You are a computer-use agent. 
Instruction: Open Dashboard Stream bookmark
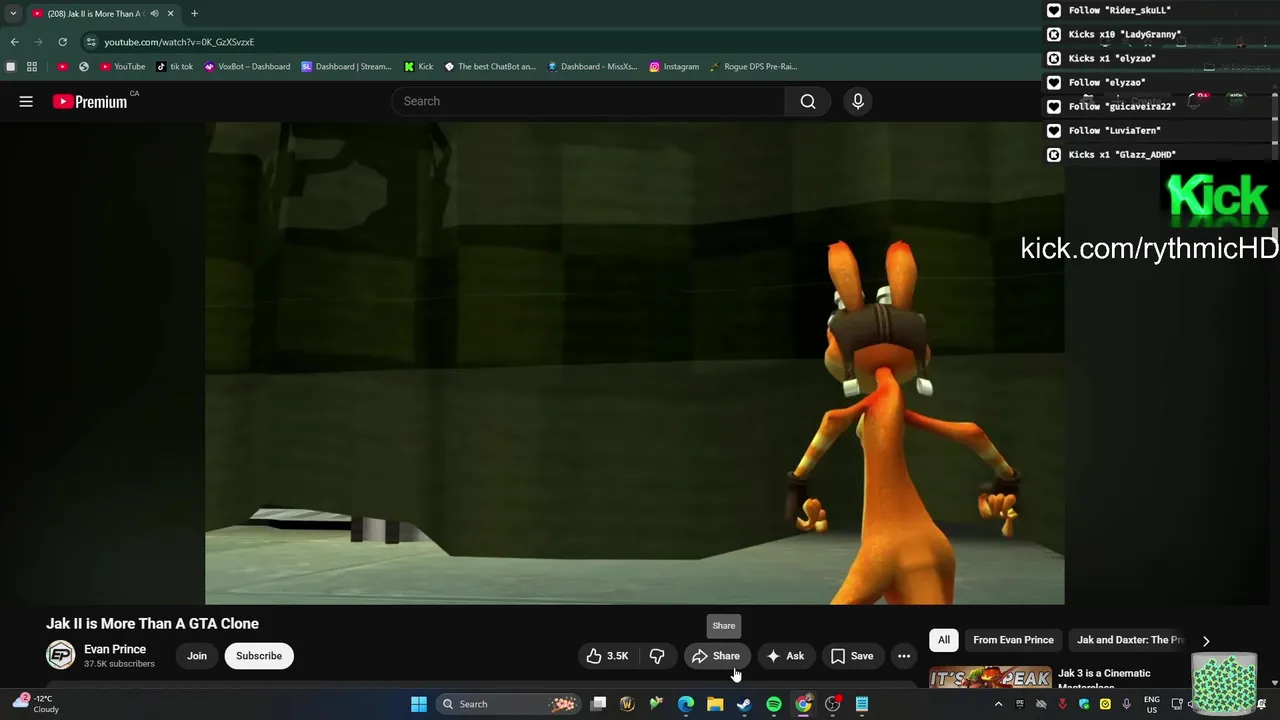pyautogui.click(x=346, y=67)
